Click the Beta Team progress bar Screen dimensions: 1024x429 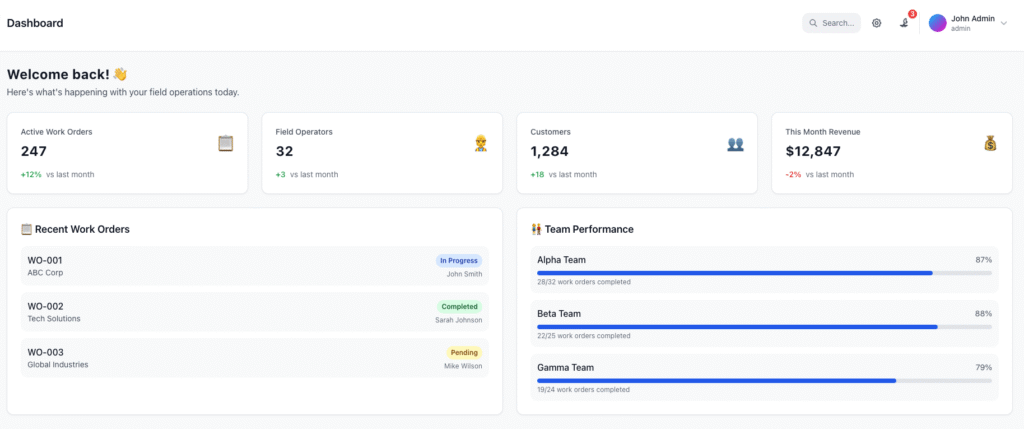(764, 326)
